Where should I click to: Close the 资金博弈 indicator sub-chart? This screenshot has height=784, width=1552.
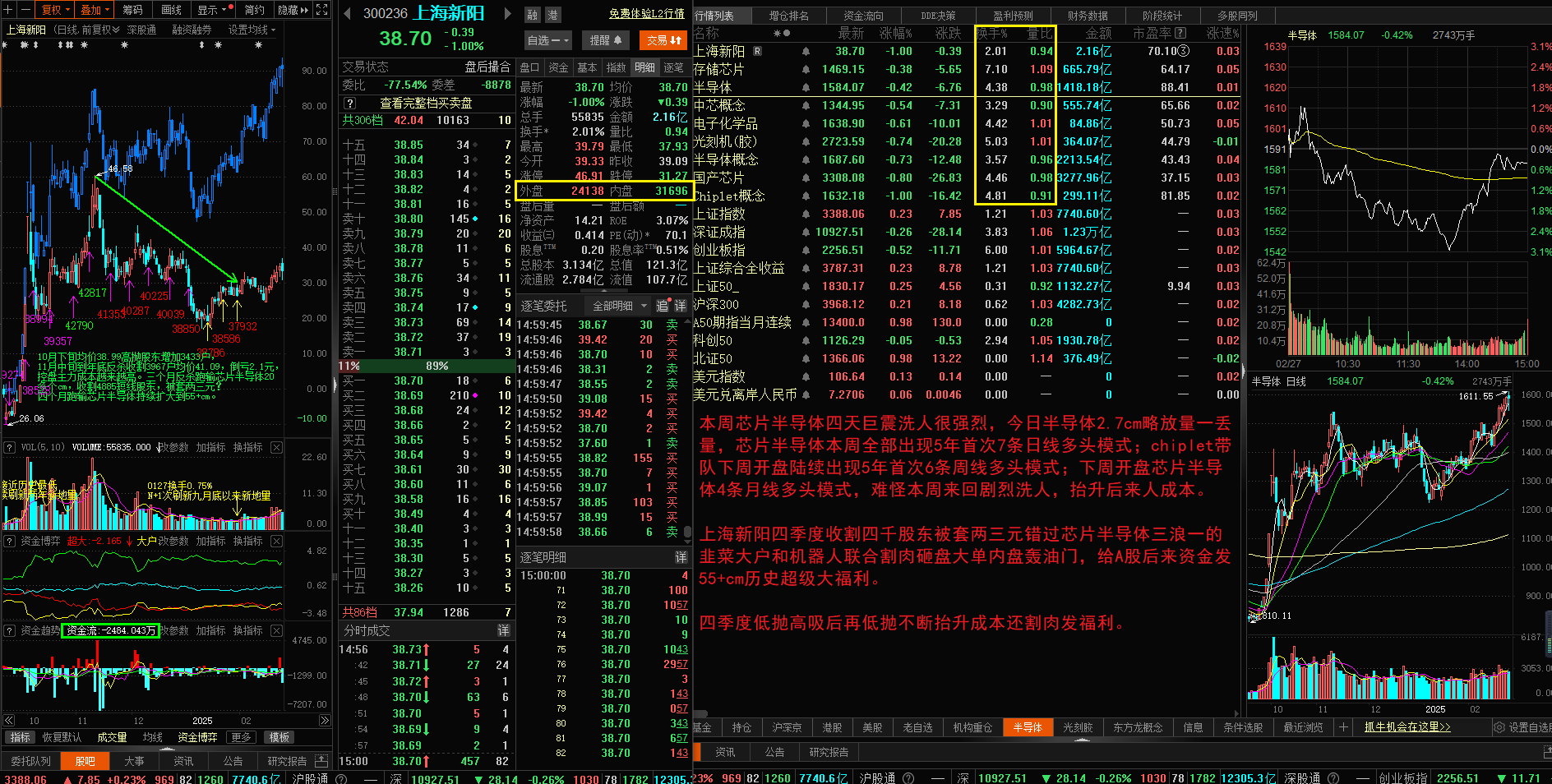coord(276,541)
